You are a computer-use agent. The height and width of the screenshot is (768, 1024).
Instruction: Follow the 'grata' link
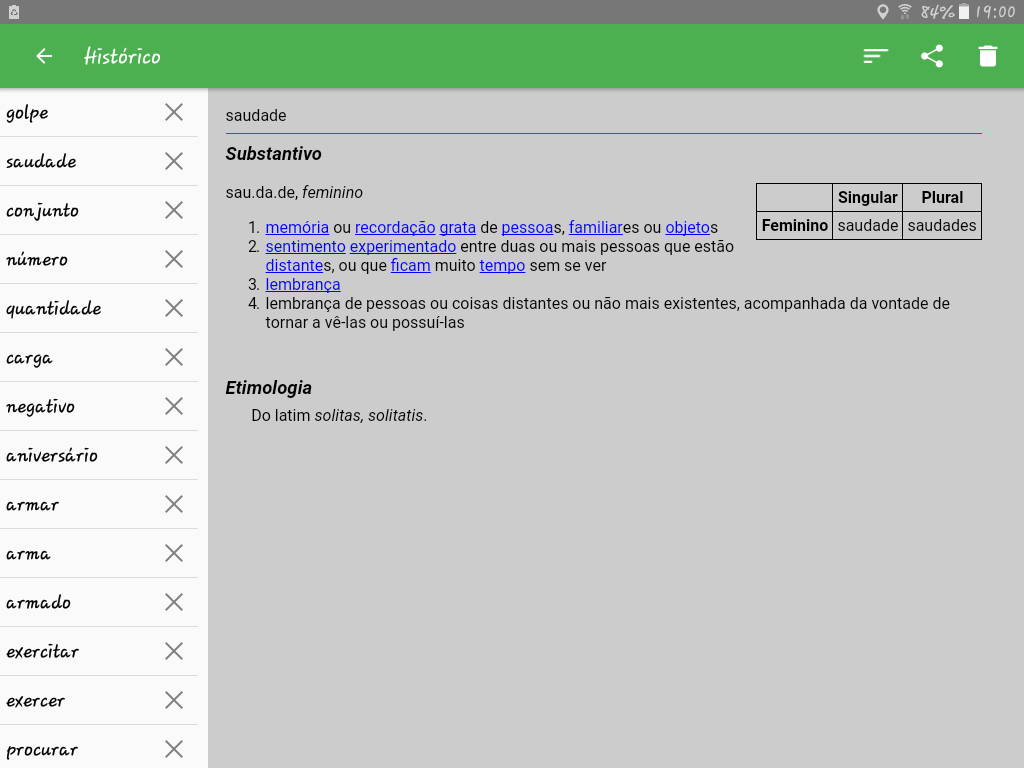coord(458,227)
